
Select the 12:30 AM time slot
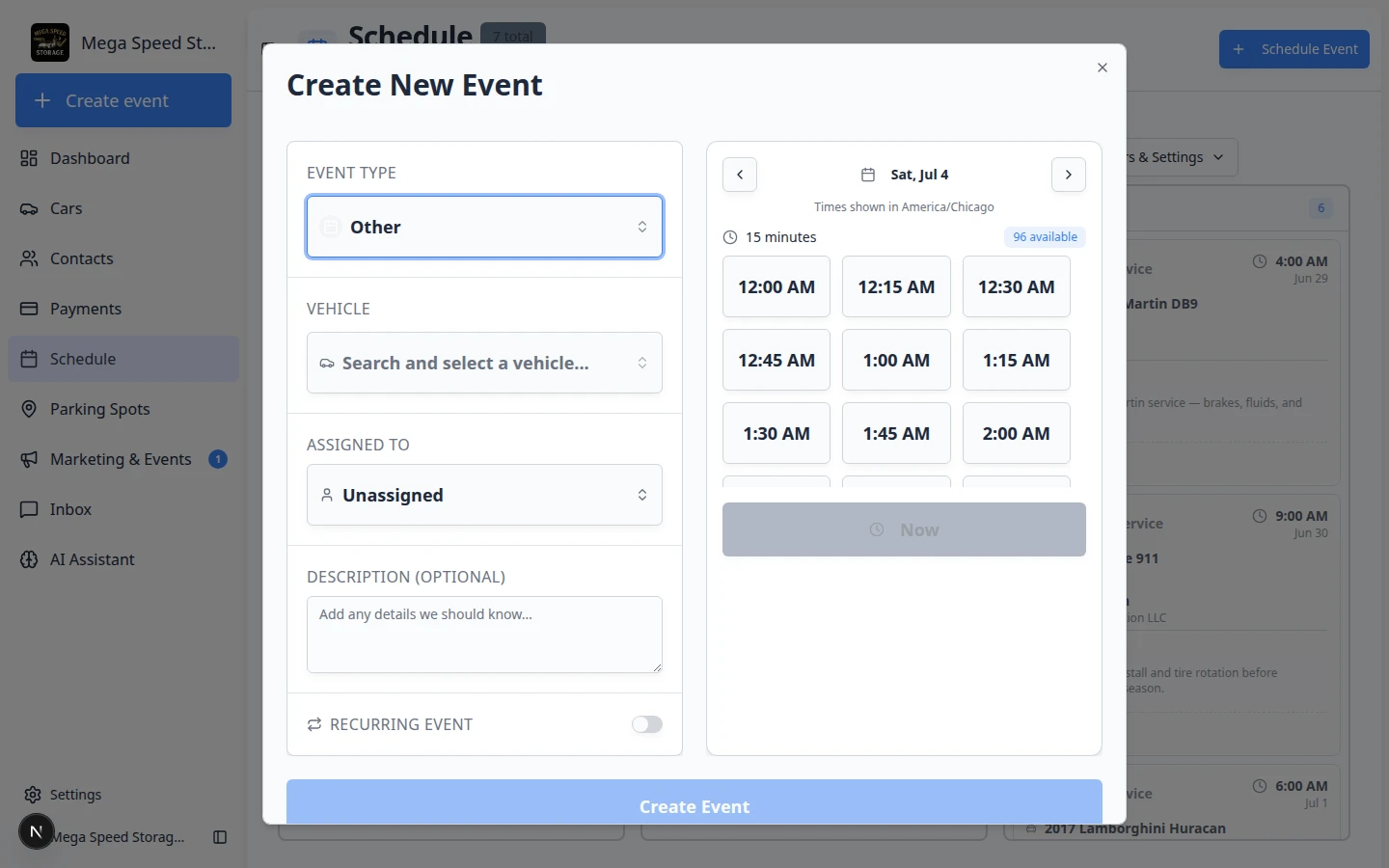[x=1017, y=286]
